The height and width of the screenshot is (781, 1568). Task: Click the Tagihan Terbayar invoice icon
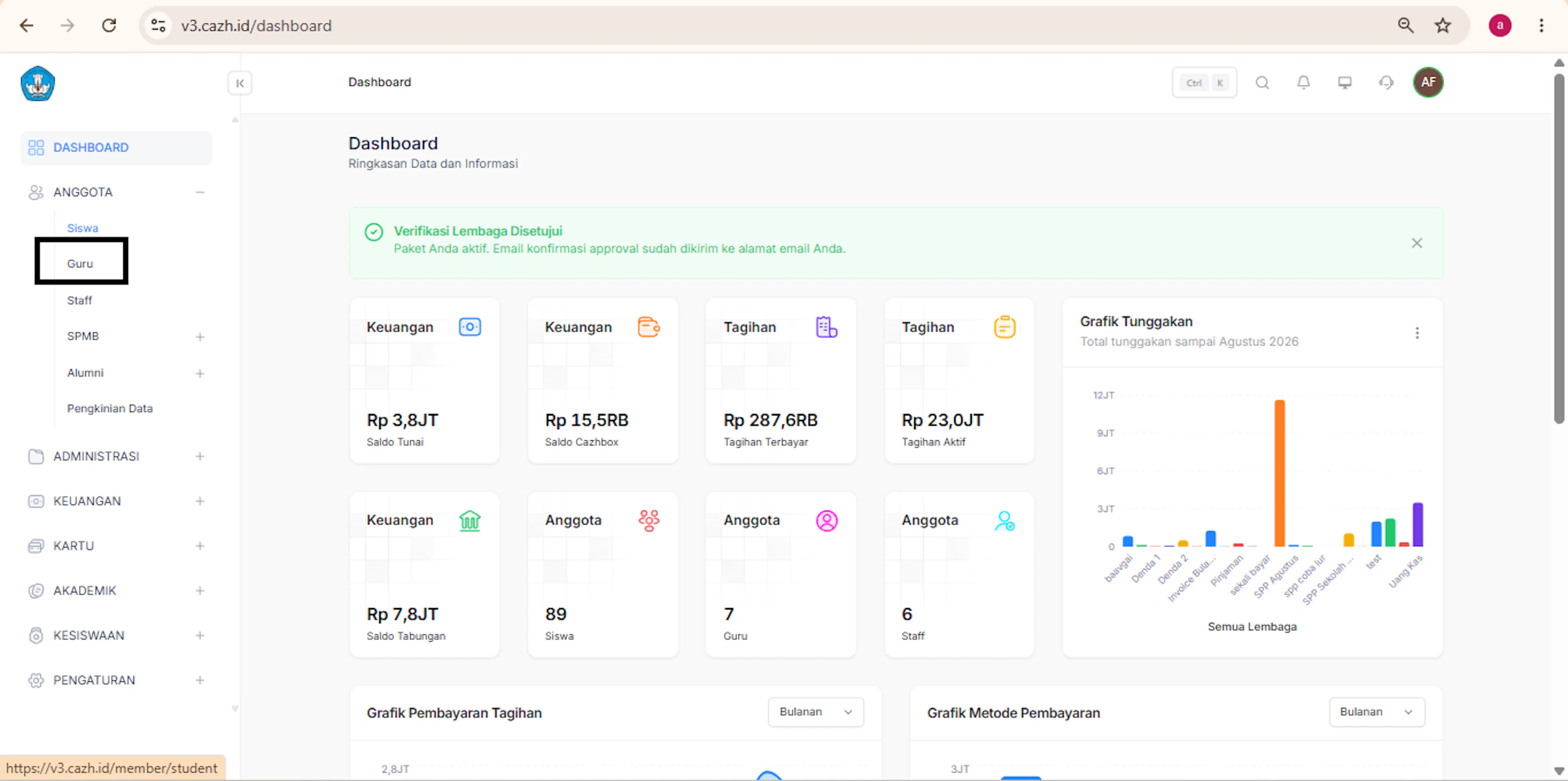826,327
